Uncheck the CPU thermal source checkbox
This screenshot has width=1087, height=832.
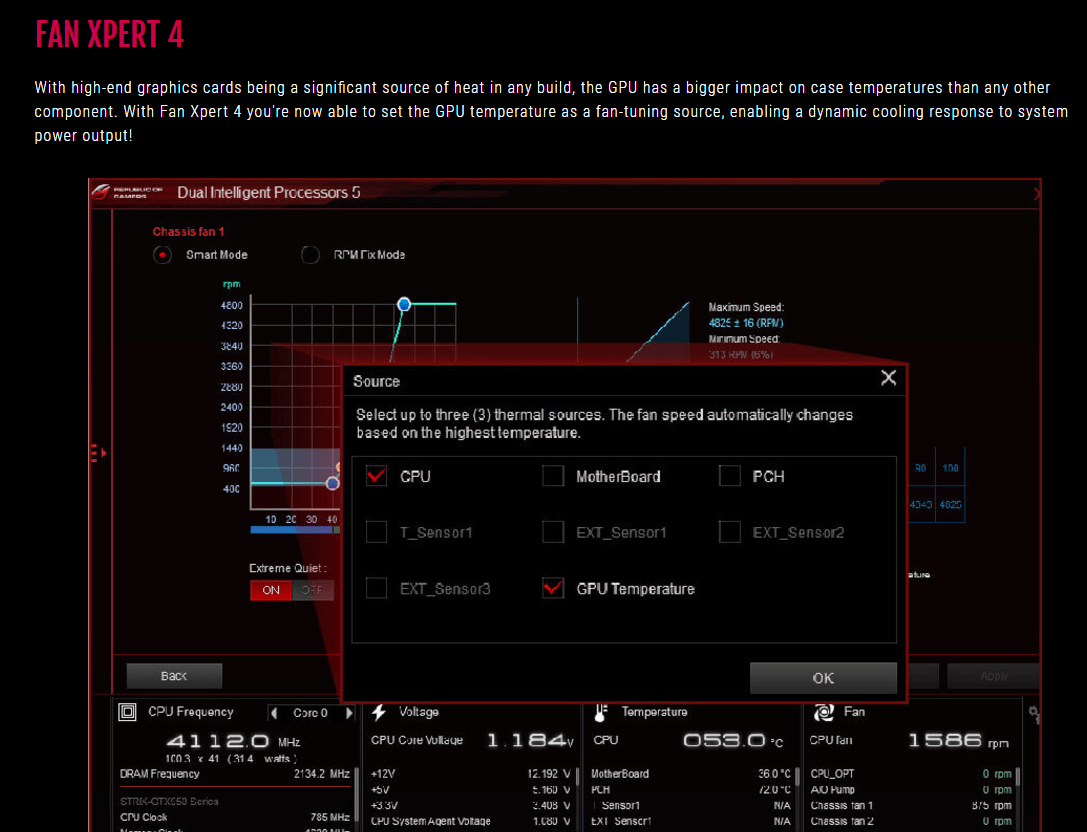[376, 476]
